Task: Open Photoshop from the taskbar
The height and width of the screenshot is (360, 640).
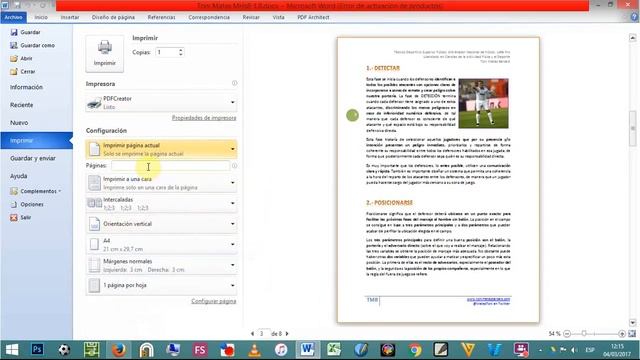Action: (x=37, y=350)
